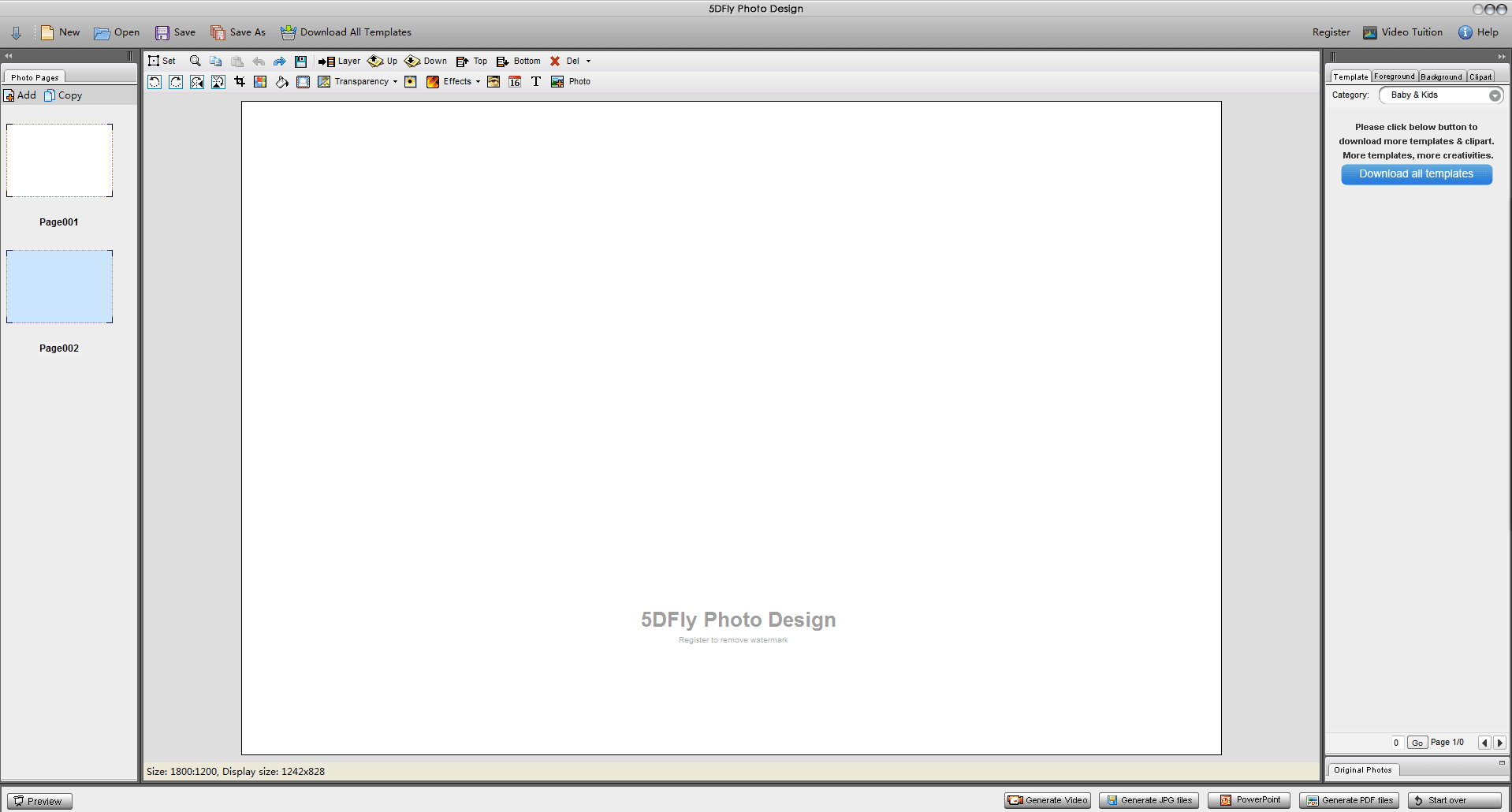Switch to the Background tab

point(1441,76)
